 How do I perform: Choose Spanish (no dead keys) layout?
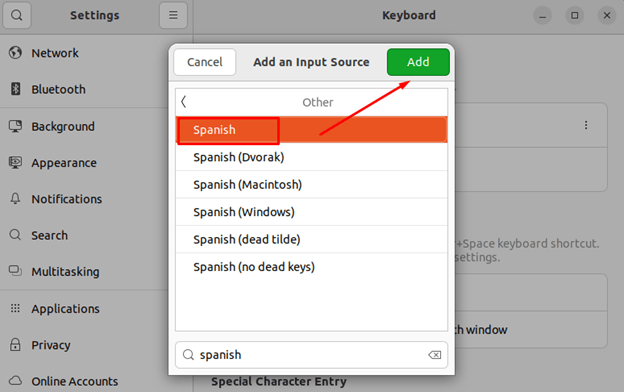point(312,267)
